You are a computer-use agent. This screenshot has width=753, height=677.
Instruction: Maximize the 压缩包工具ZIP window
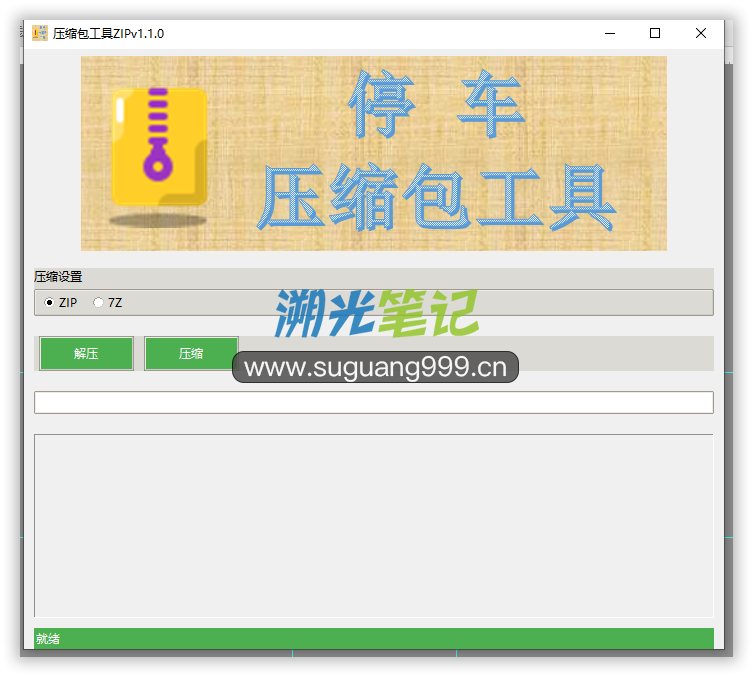[x=655, y=33]
